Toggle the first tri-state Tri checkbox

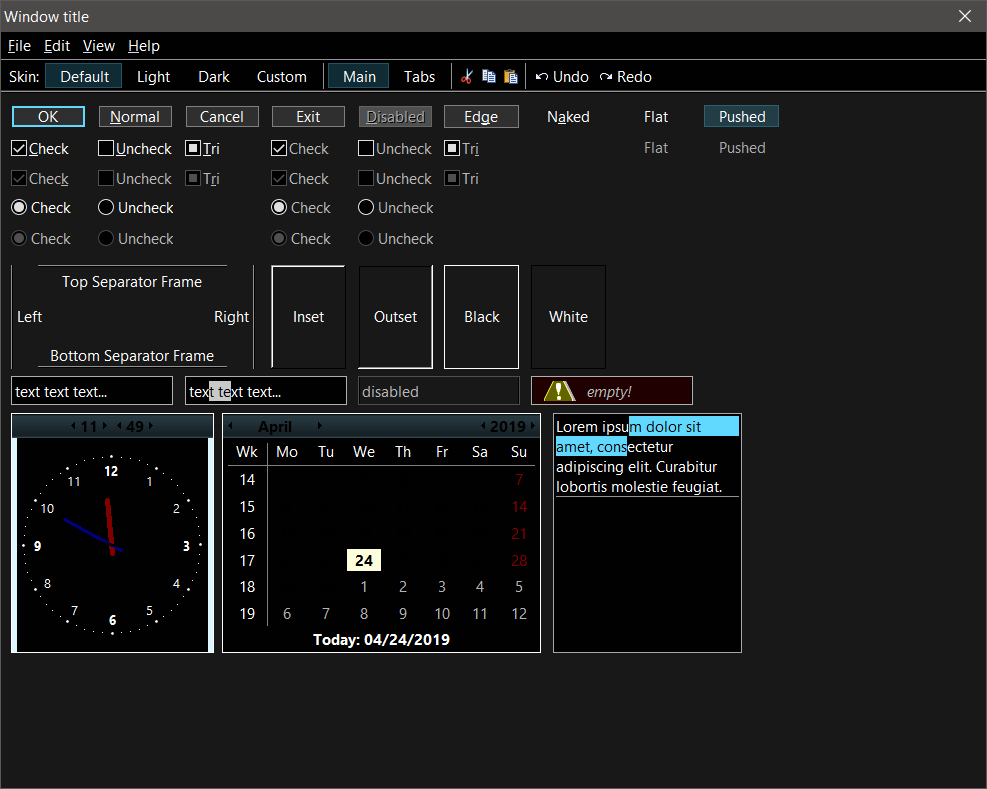(x=193, y=149)
